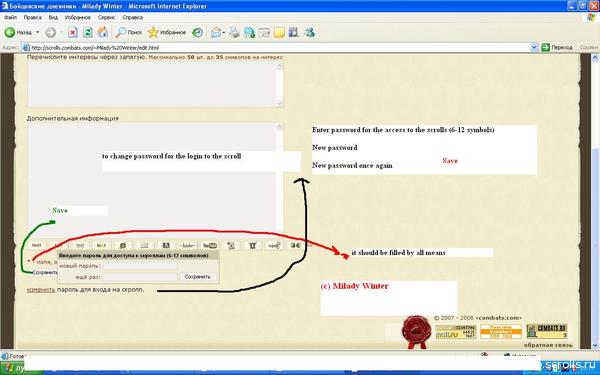This screenshot has width=600, height=375.
Task: Open the combats.ru counter banner
Action: point(546,331)
